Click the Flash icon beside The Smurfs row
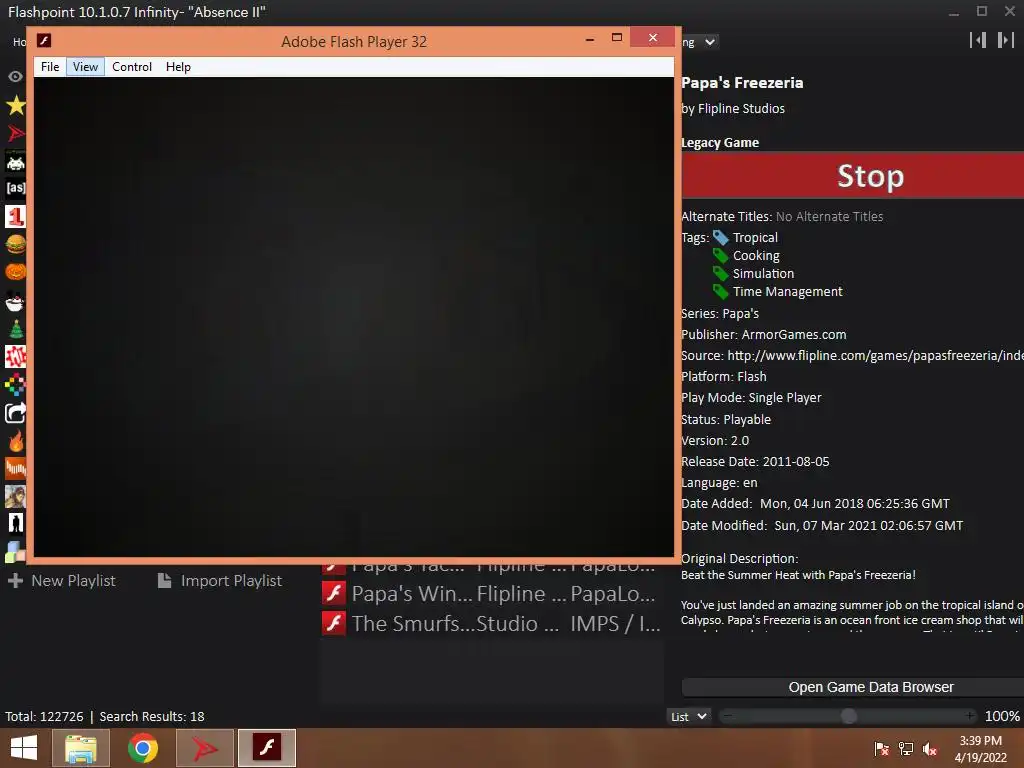 coord(334,623)
